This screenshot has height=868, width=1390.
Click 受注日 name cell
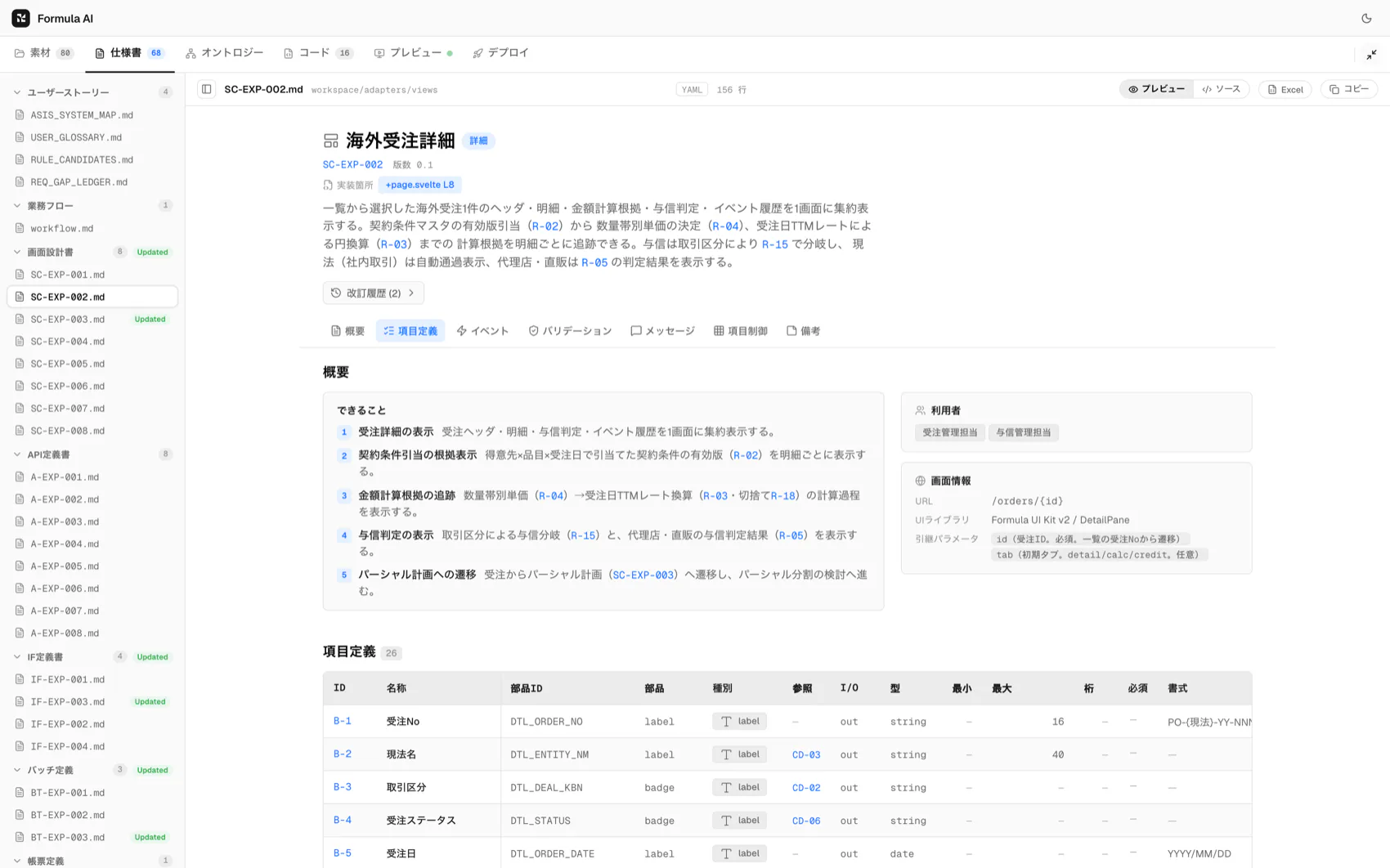pyautogui.click(x=401, y=853)
